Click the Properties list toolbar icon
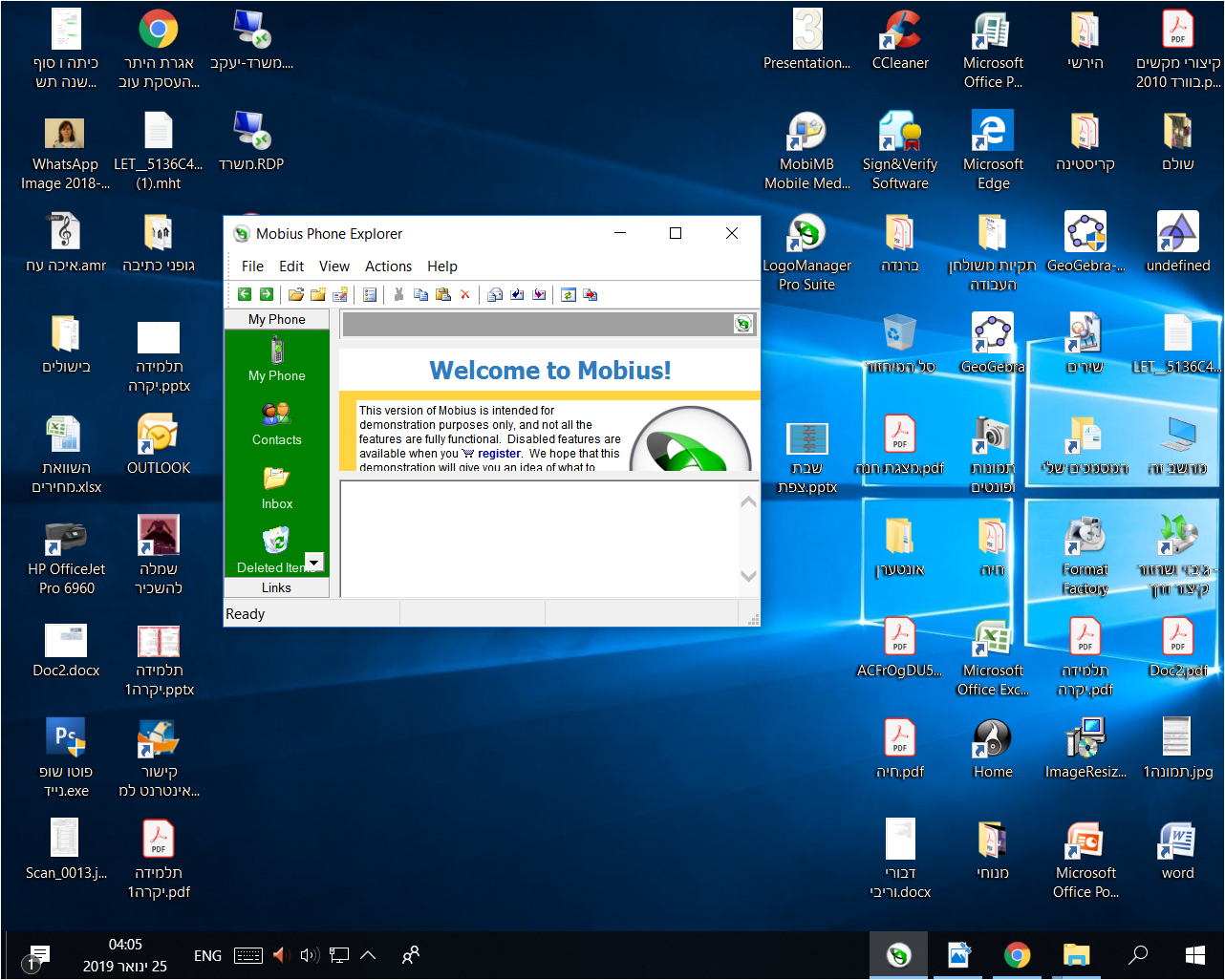Image resolution: width=1225 pixels, height=980 pixels. coord(370,294)
